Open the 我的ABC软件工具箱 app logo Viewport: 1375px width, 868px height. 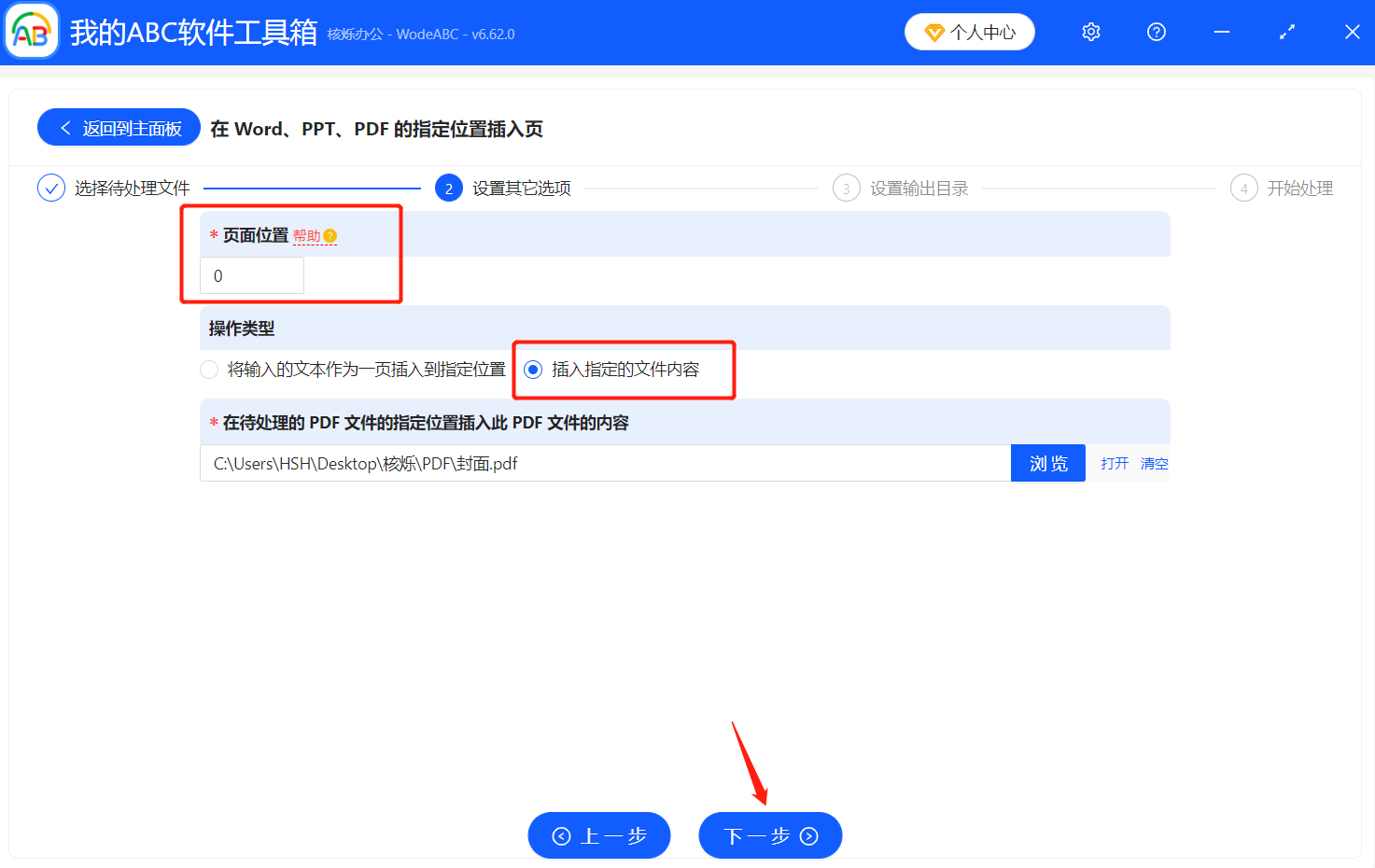pos(31,31)
